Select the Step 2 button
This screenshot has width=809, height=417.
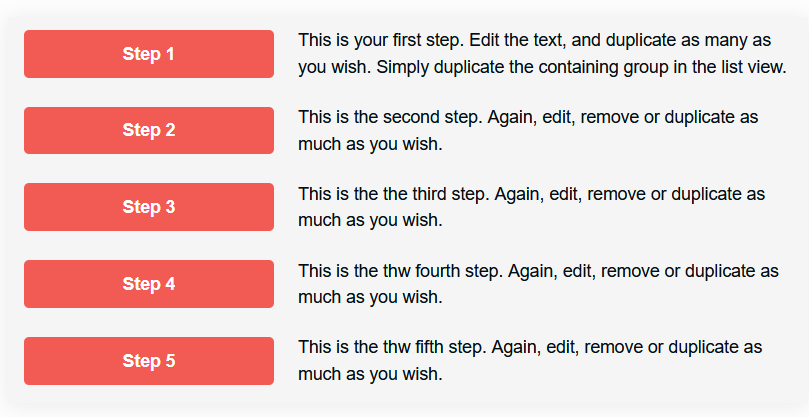tap(149, 130)
